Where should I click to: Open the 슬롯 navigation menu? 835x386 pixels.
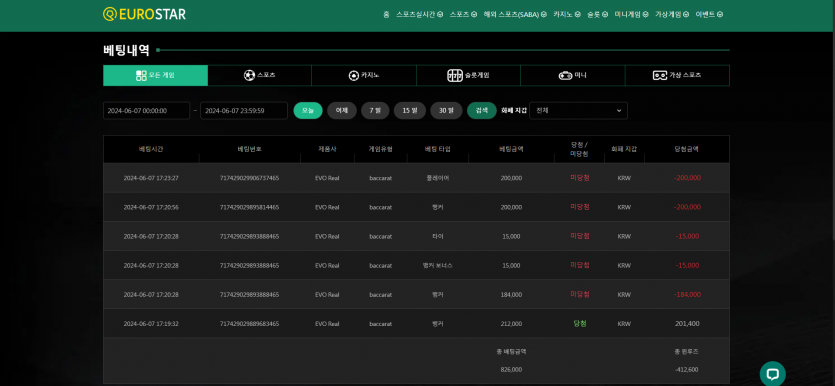tap(597, 14)
